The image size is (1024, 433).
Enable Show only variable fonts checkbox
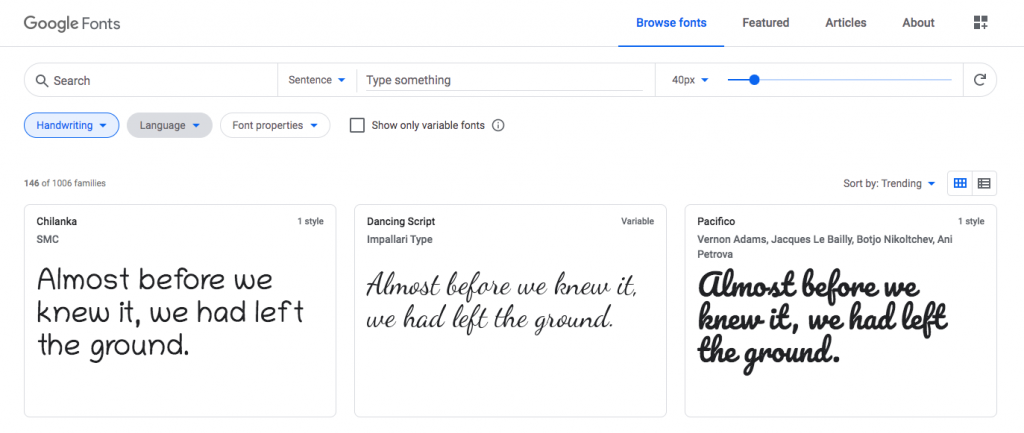pyautogui.click(x=357, y=125)
